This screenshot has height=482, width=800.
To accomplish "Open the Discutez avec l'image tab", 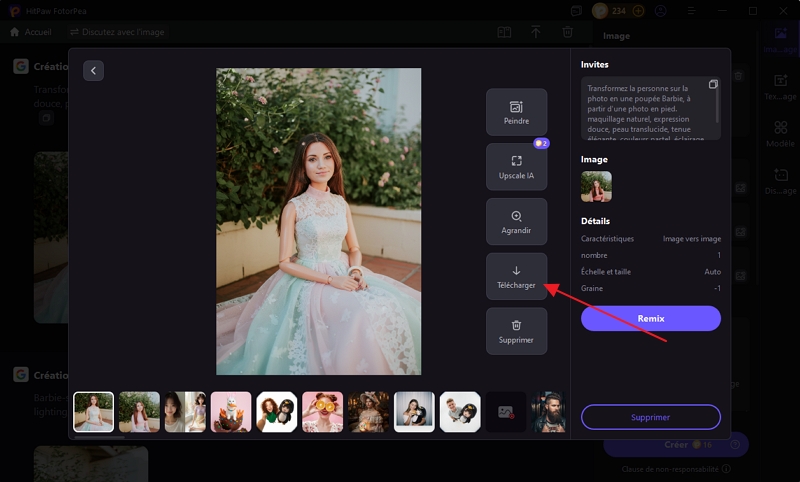I will 117,32.
